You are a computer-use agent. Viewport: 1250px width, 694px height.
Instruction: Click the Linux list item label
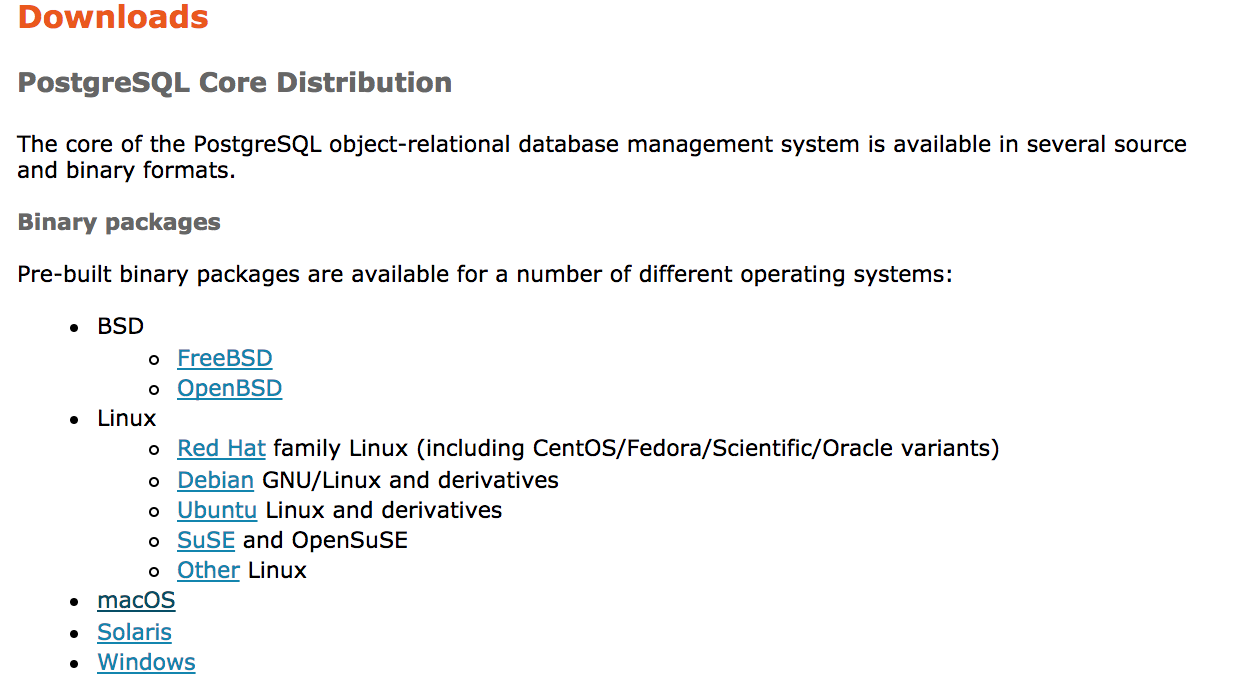(126, 418)
